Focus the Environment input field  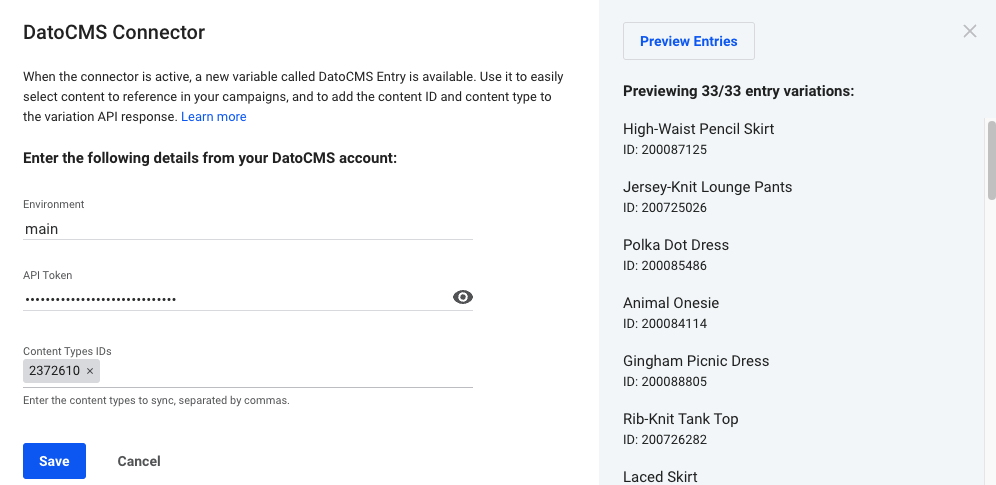click(x=248, y=229)
